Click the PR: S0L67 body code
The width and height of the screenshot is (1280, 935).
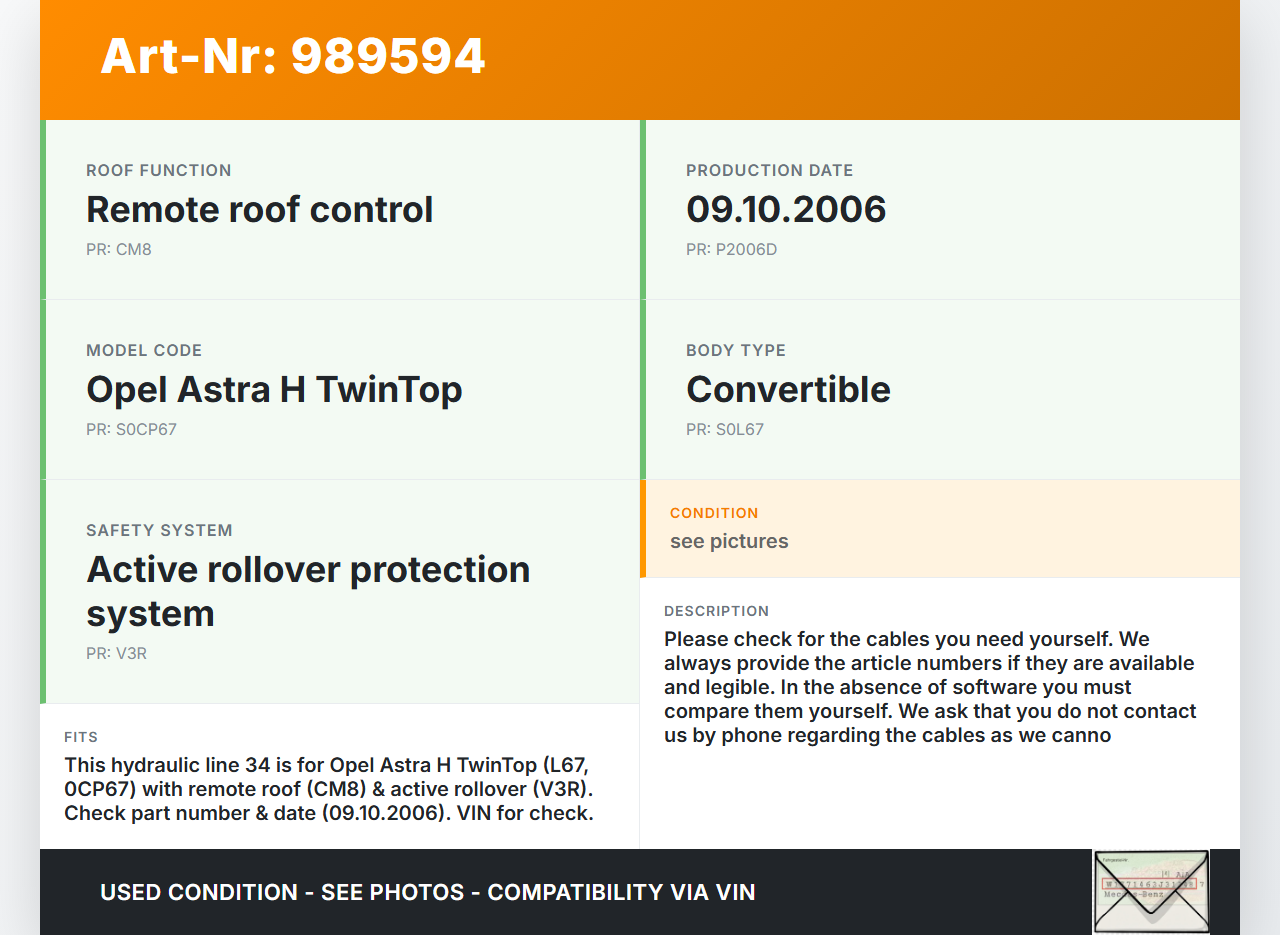pos(725,429)
